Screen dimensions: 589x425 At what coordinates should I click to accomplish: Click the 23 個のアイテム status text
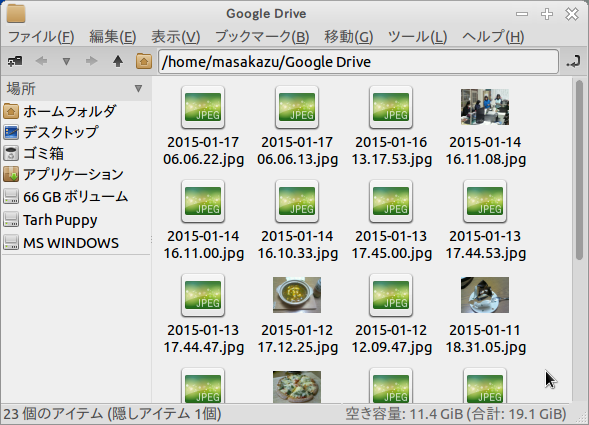point(112,414)
